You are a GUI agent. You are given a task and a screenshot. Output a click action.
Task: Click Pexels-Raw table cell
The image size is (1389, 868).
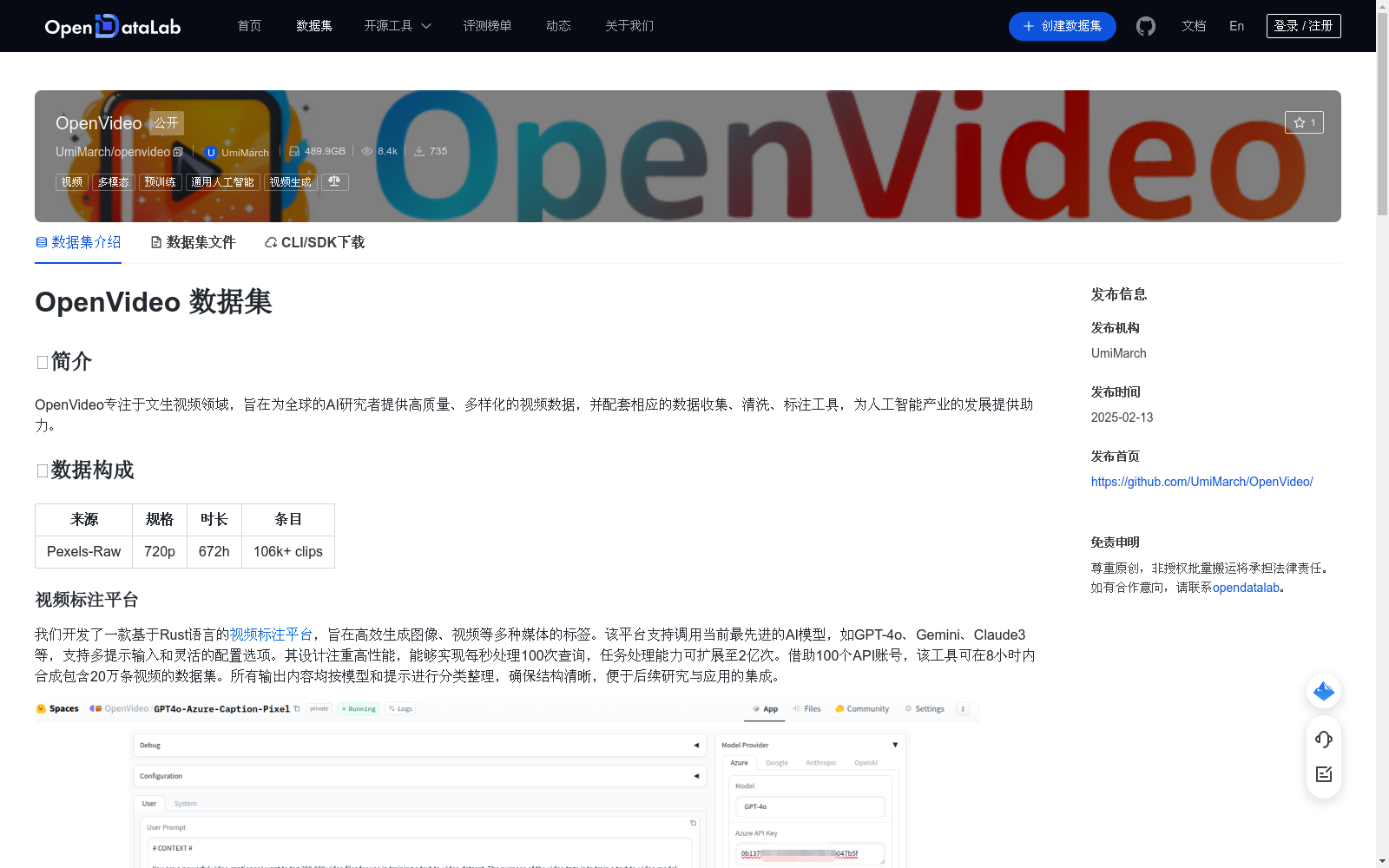coord(84,552)
